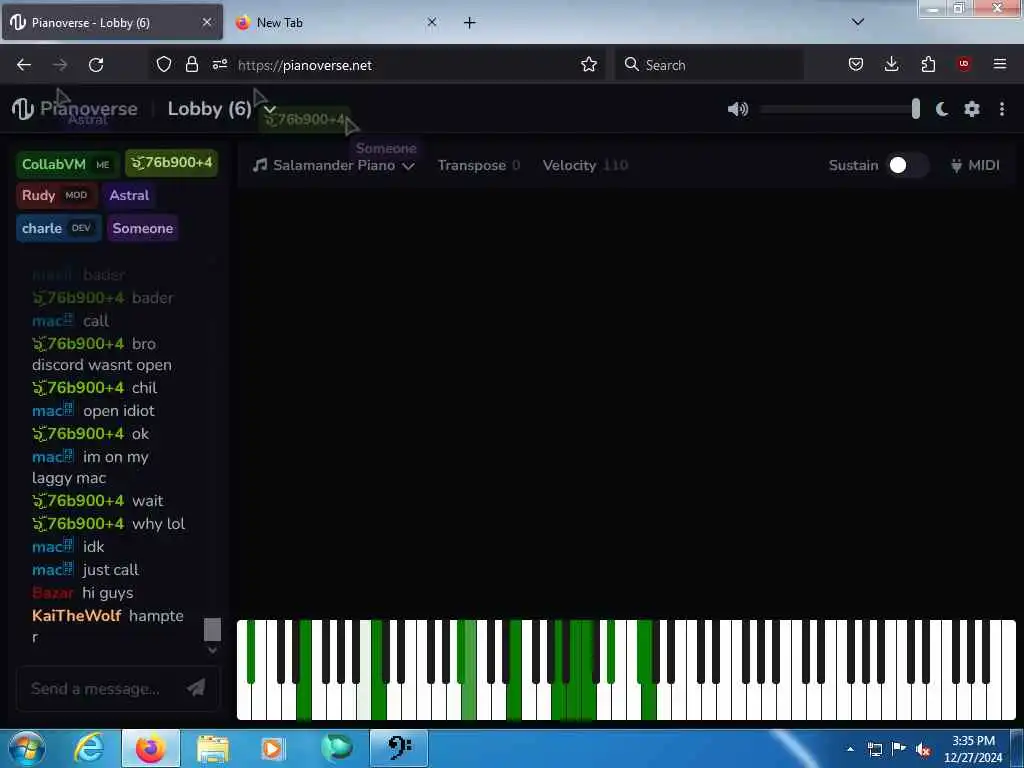Click KaiTheWolf name in chat
This screenshot has height=768, width=1024.
point(76,616)
